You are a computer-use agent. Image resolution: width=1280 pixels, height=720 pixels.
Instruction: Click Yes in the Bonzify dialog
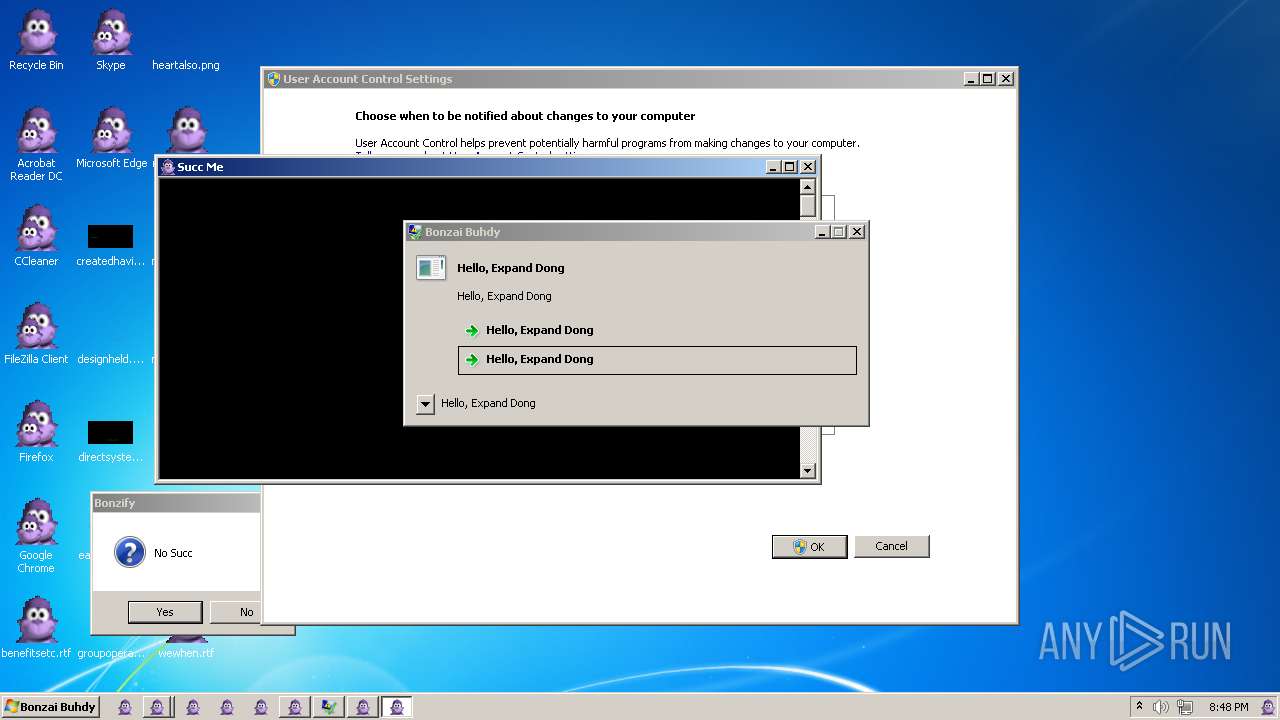165,612
